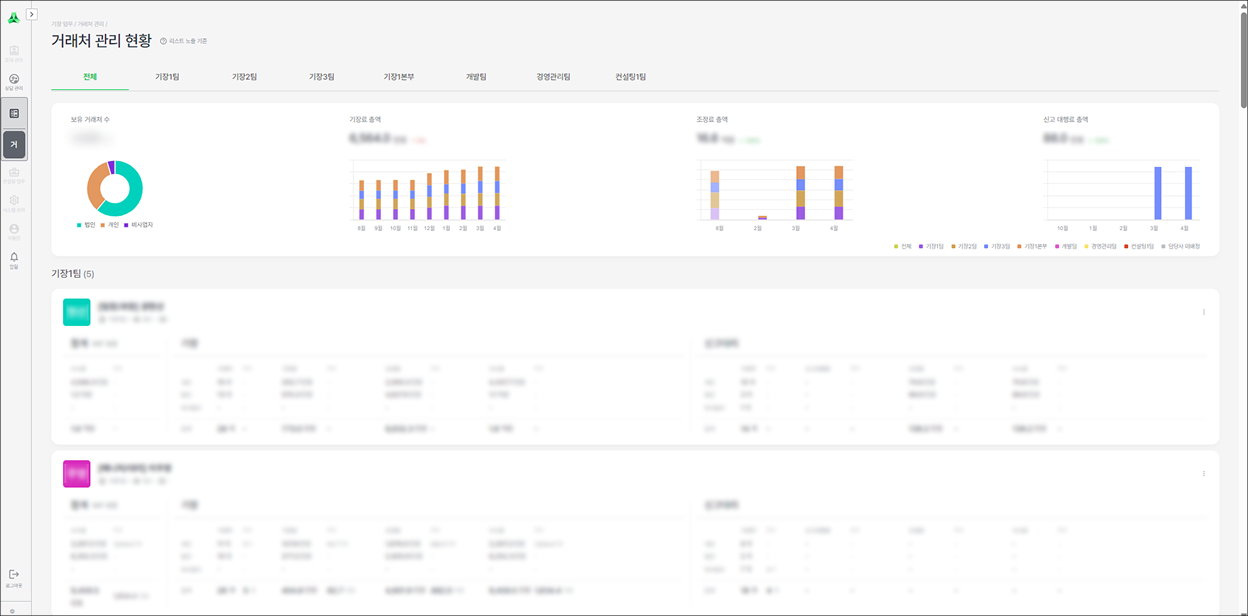Open 조직 관리 sidebar icon
1248x616 pixels.
14,52
